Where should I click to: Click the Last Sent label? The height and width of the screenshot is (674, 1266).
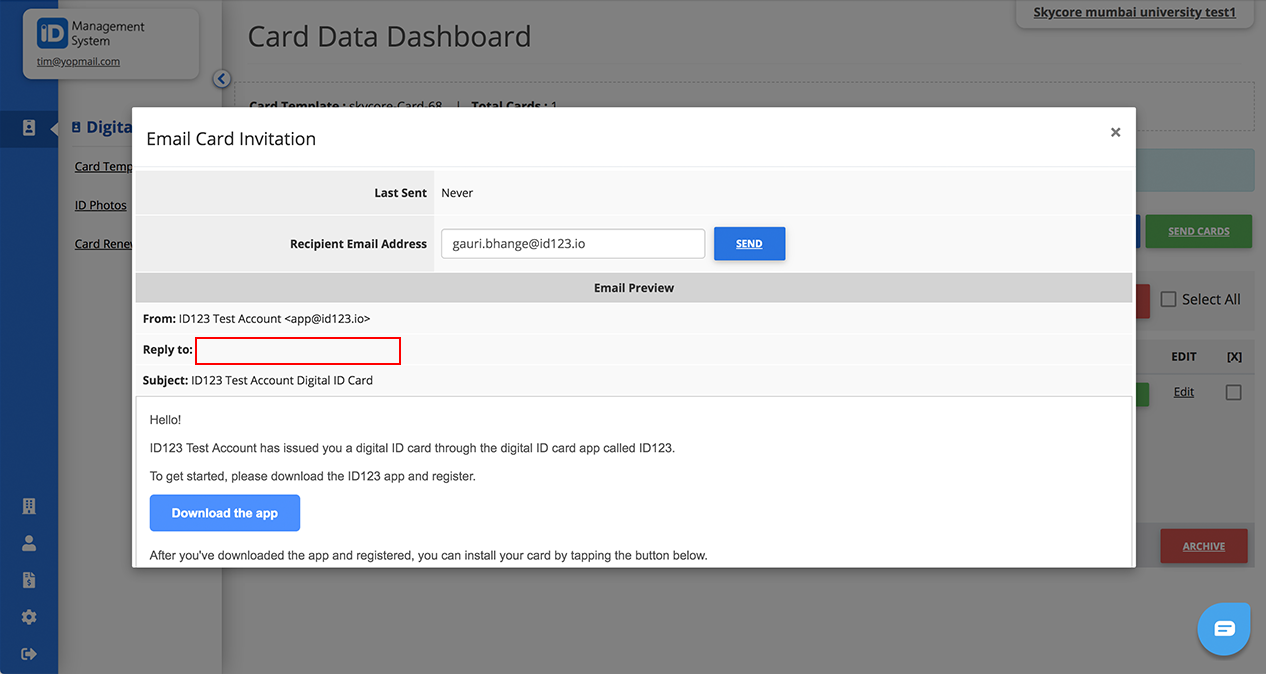click(401, 193)
